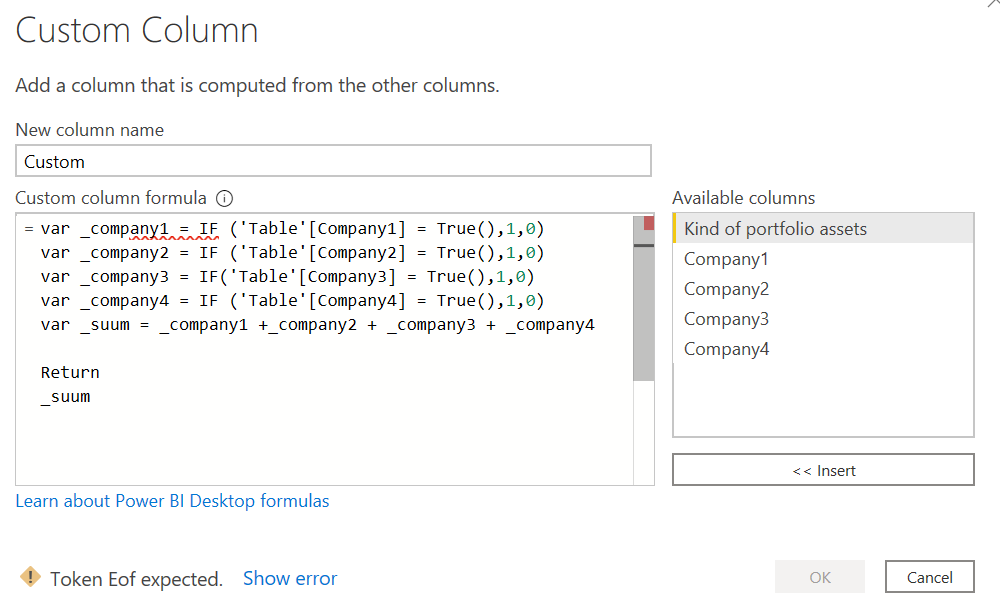Click the << Insert button
The image size is (1000, 609).
tap(823, 470)
